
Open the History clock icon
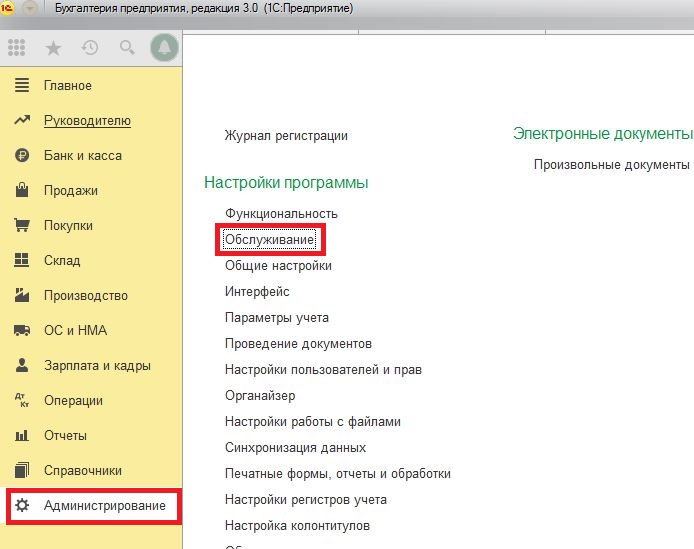tap(90, 47)
